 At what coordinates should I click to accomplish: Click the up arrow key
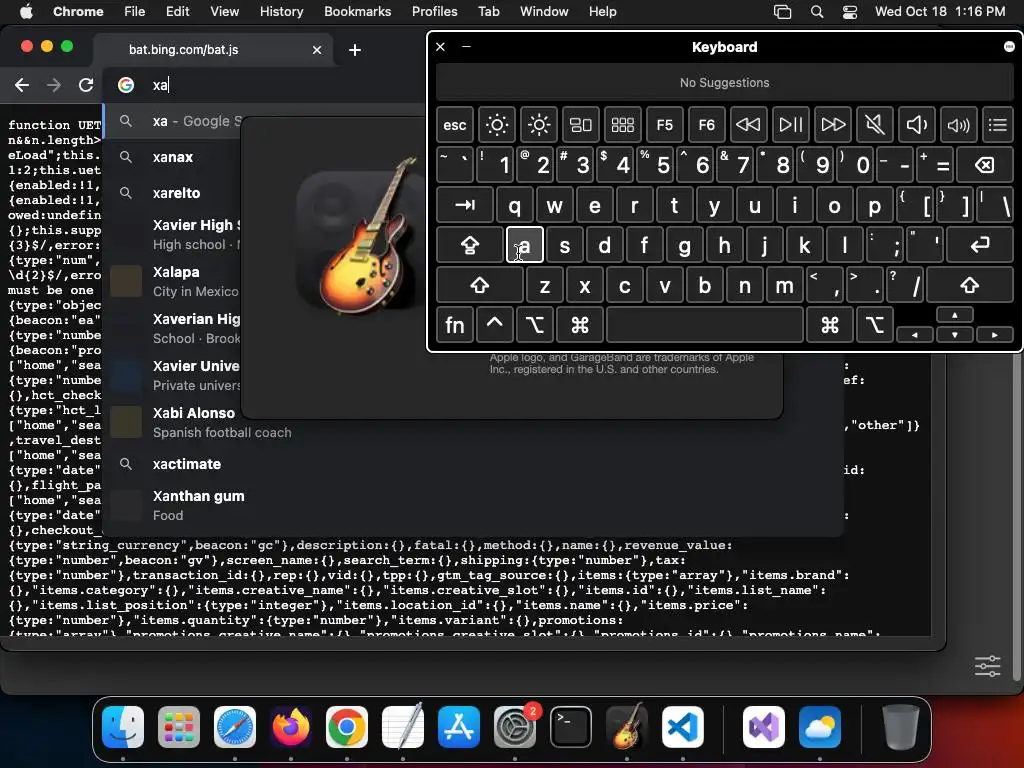click(x=955, y=315)
